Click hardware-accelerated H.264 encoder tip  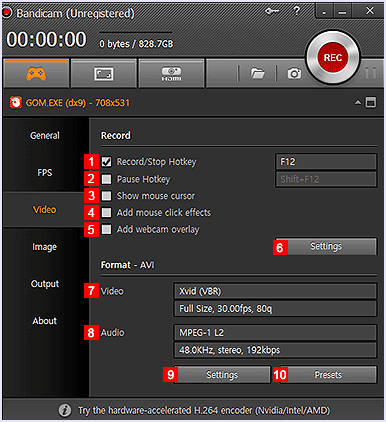[204, 410]
